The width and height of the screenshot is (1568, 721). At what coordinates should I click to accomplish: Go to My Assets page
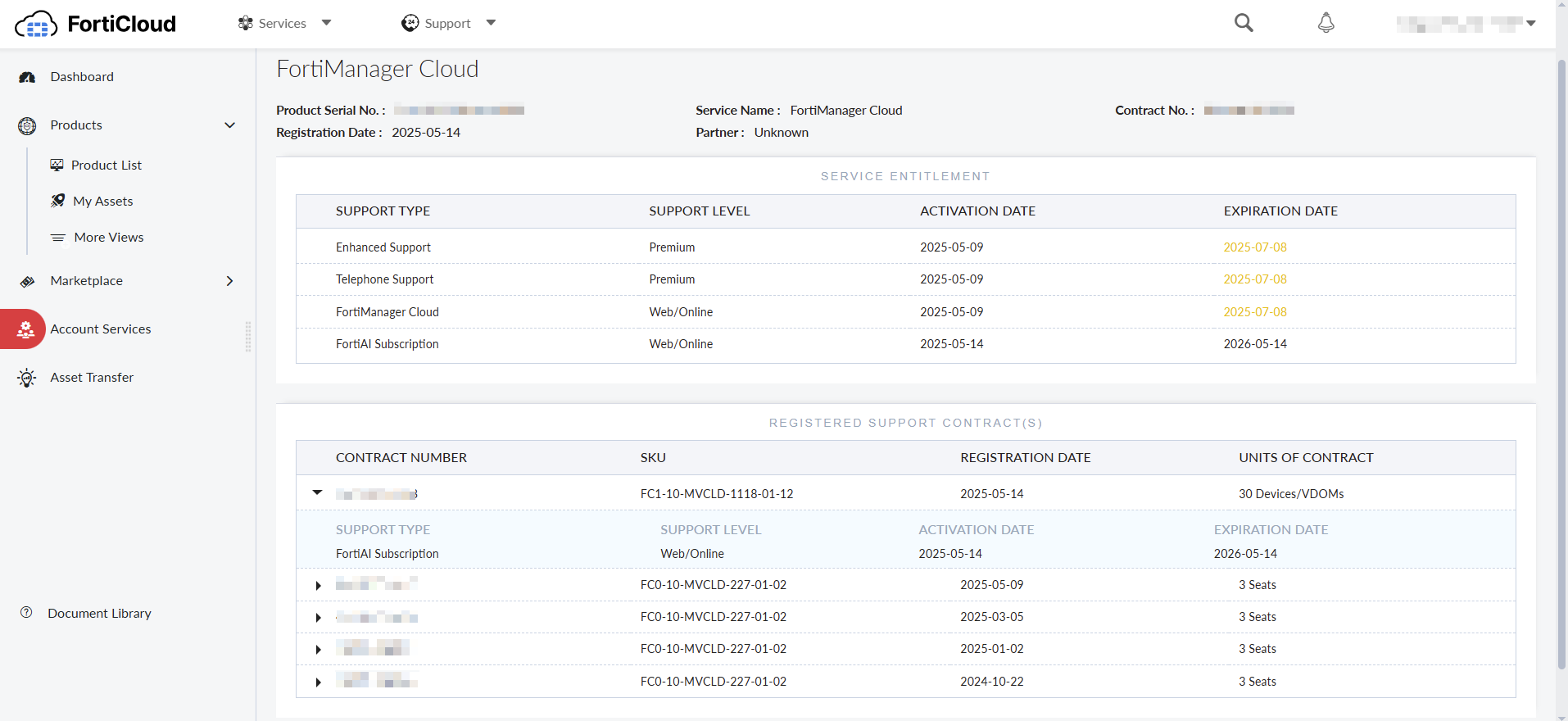[x=102, y=202]
